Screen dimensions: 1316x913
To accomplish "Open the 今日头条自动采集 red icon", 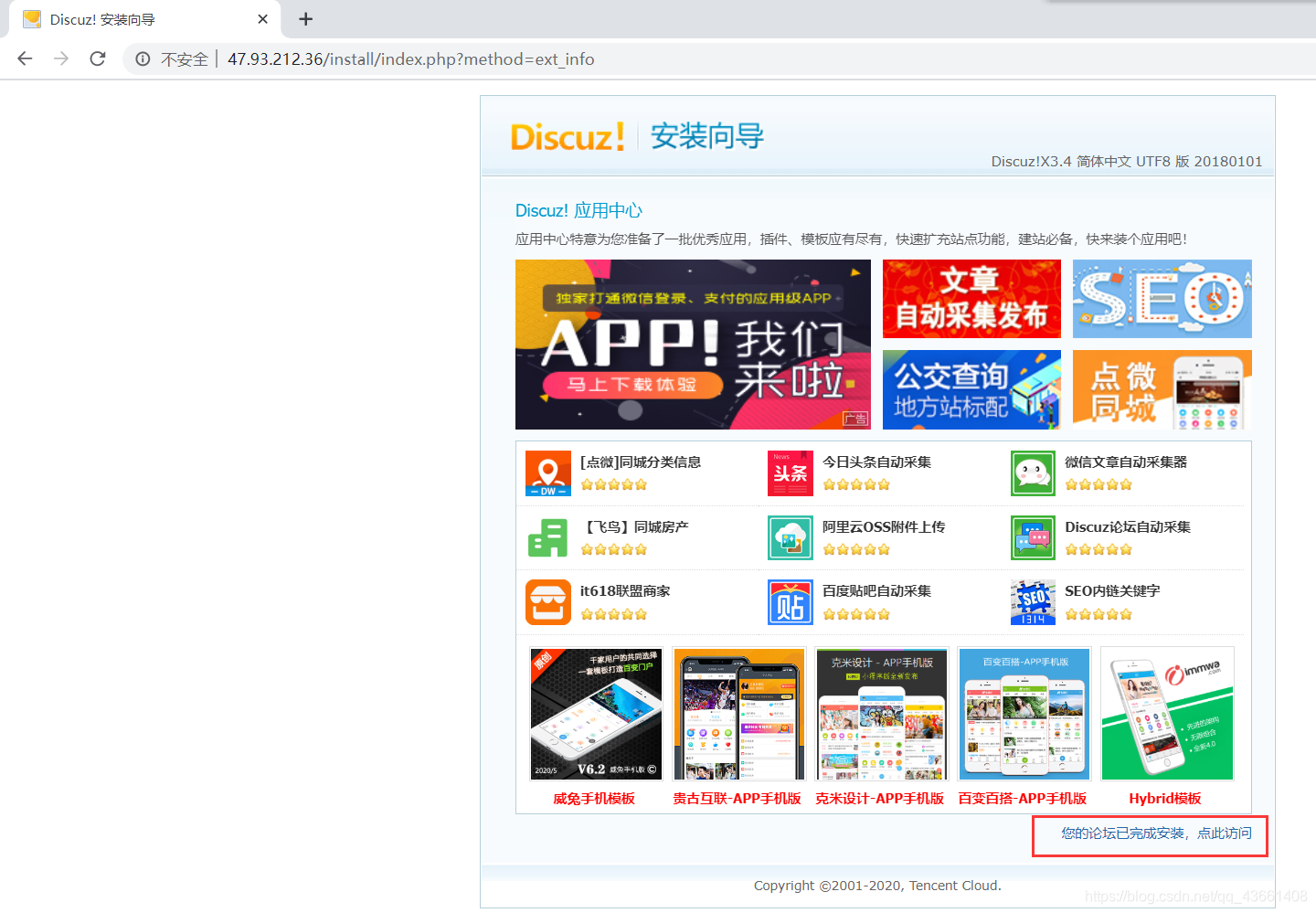I will (791, 473).
